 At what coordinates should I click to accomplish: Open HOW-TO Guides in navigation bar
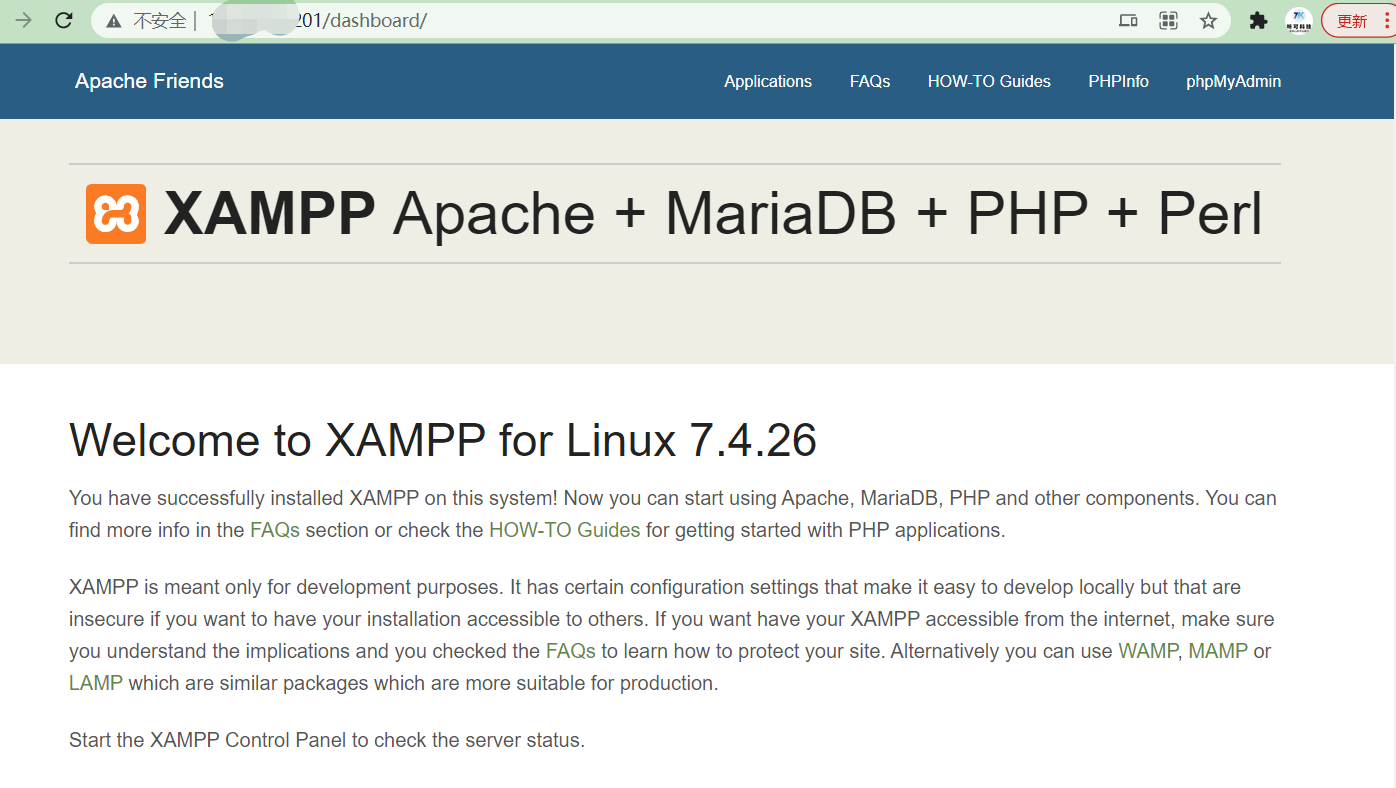point(989,82)
